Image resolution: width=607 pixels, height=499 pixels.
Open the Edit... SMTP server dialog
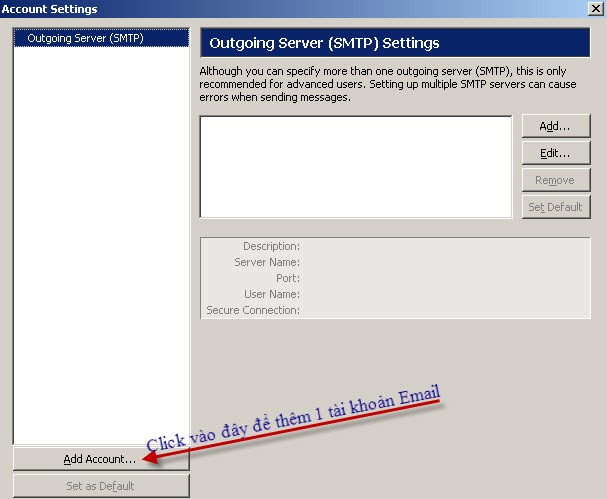click(x=556, y=153)
